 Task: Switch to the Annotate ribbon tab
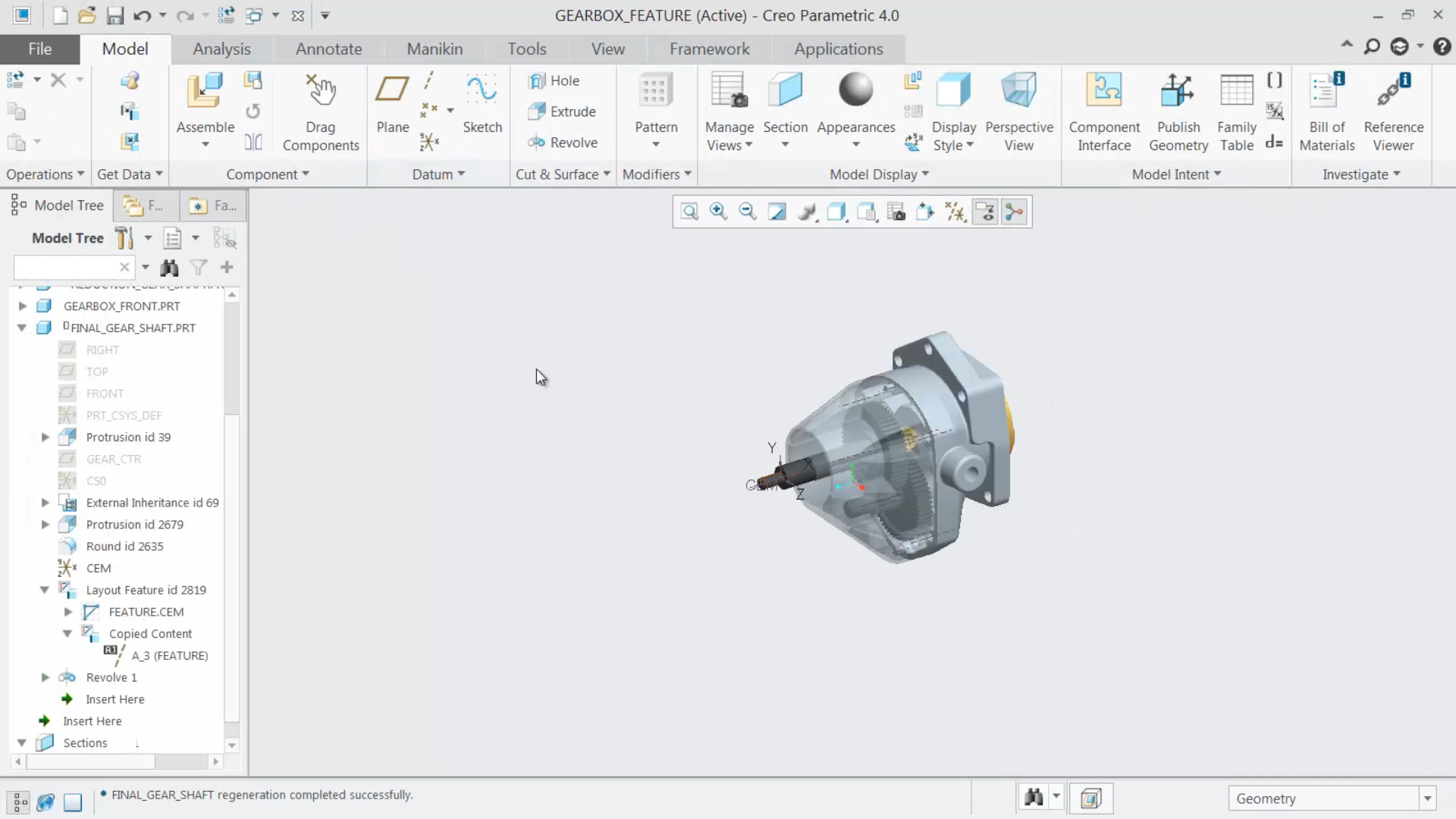coord(328,49)
